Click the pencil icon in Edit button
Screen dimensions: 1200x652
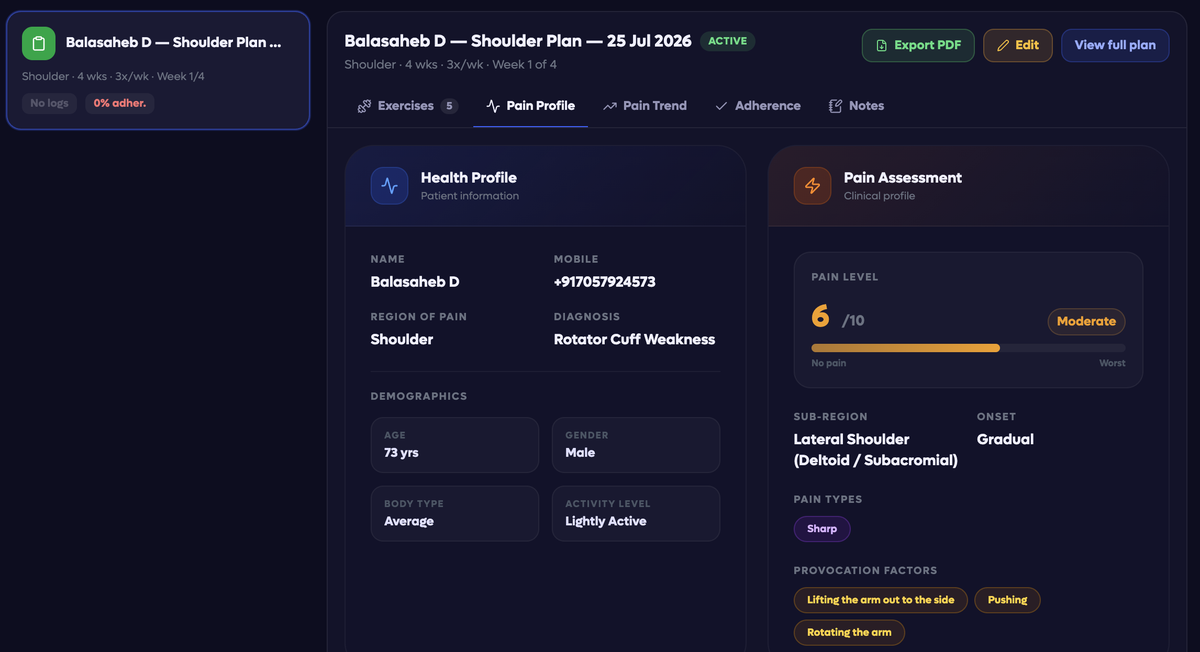1003,45
